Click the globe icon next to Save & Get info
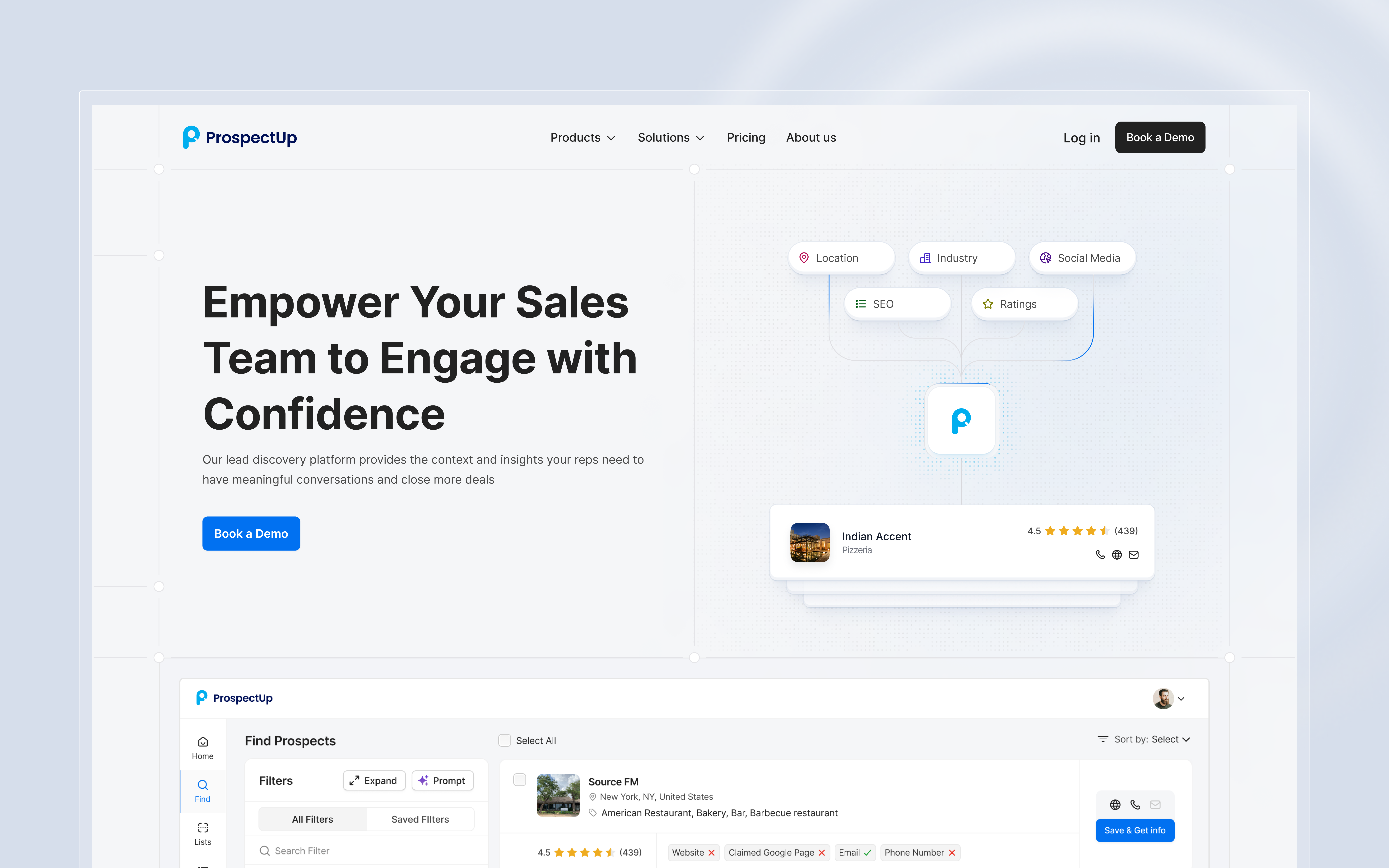 click(1115, 805)
